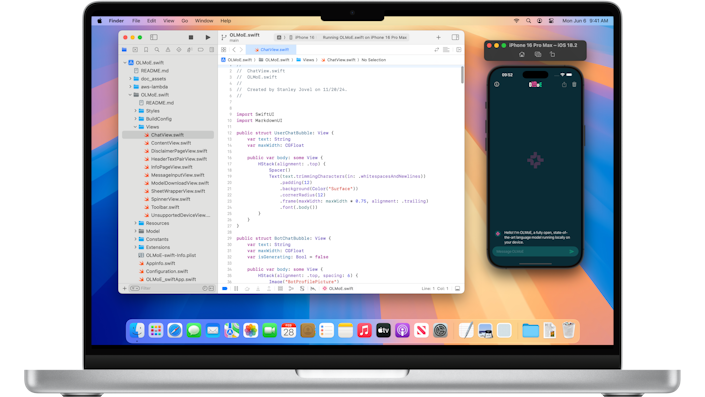Open the Breakpoint navigator
Screen dimensions: 705x397
tap(201, 50)
